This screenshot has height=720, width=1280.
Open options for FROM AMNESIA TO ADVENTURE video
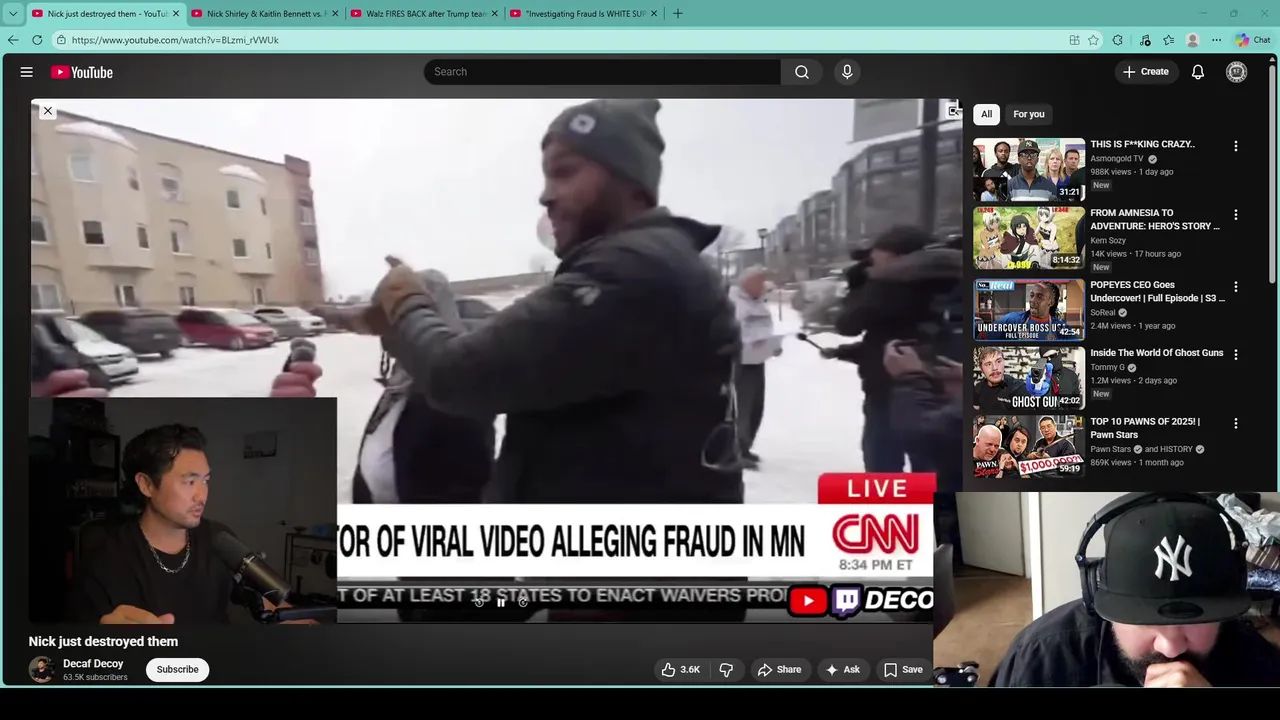pyautogui.click(x=1235, y=215)
